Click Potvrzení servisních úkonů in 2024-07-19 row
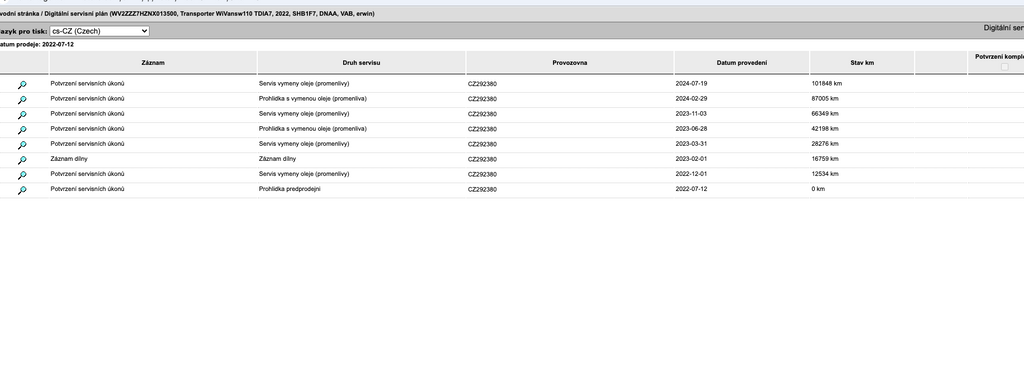1024x373 pixels. coord(88,84)
